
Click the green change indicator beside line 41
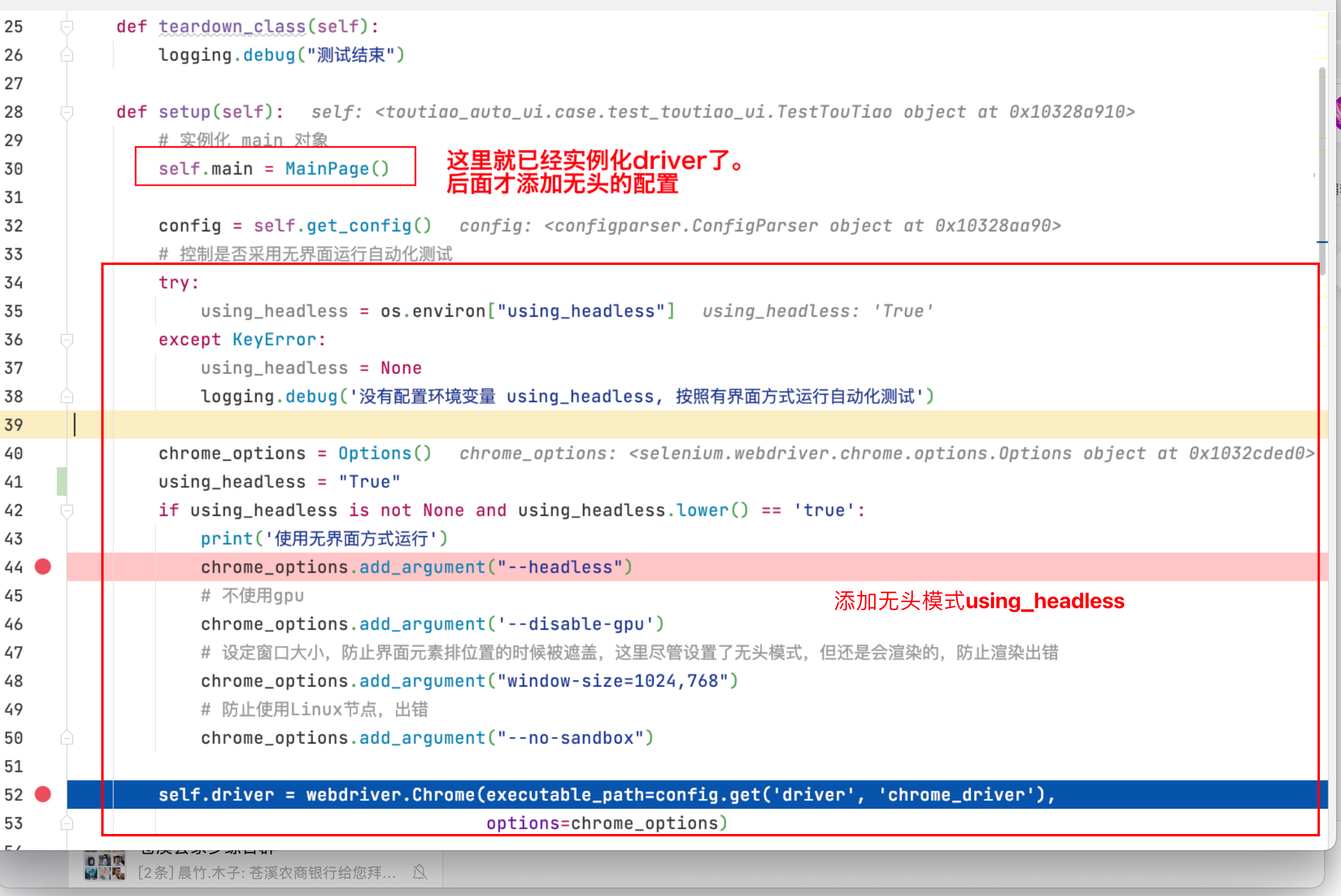61,481
